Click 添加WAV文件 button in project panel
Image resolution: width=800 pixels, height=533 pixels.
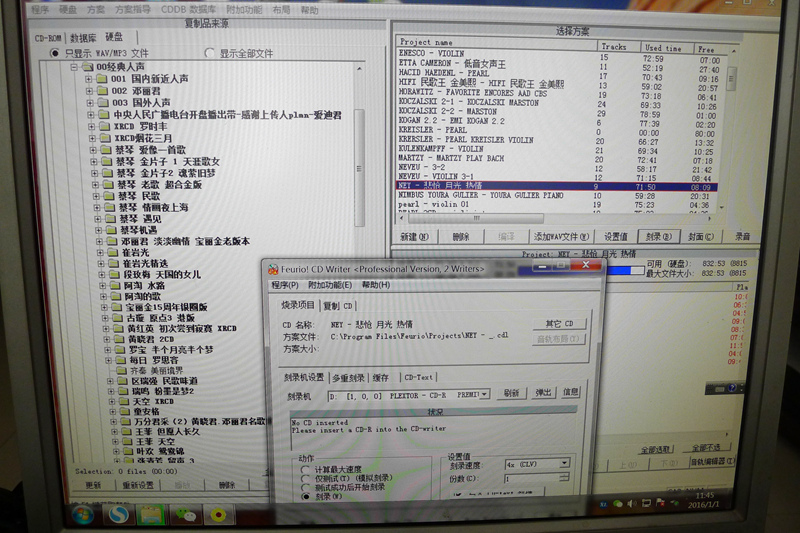(561, 237)
